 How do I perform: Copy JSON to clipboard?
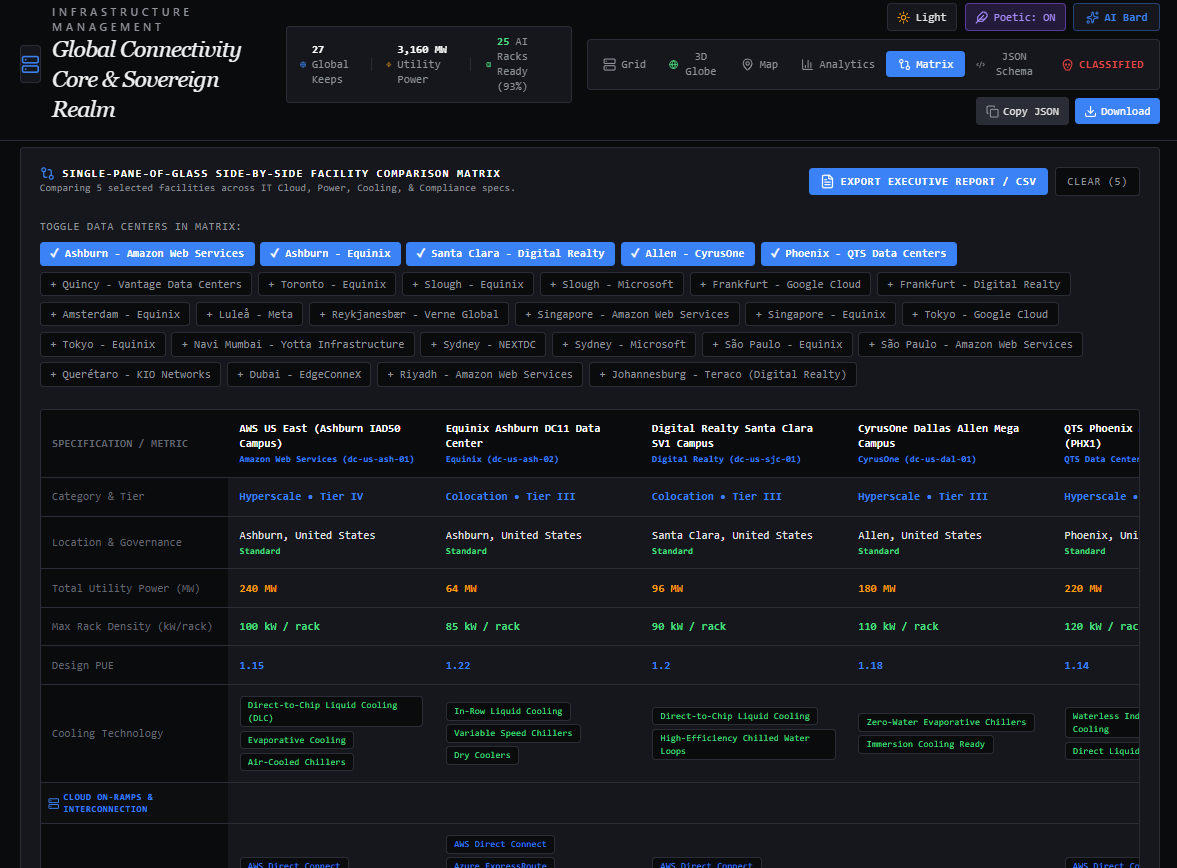pos(1022,111)
